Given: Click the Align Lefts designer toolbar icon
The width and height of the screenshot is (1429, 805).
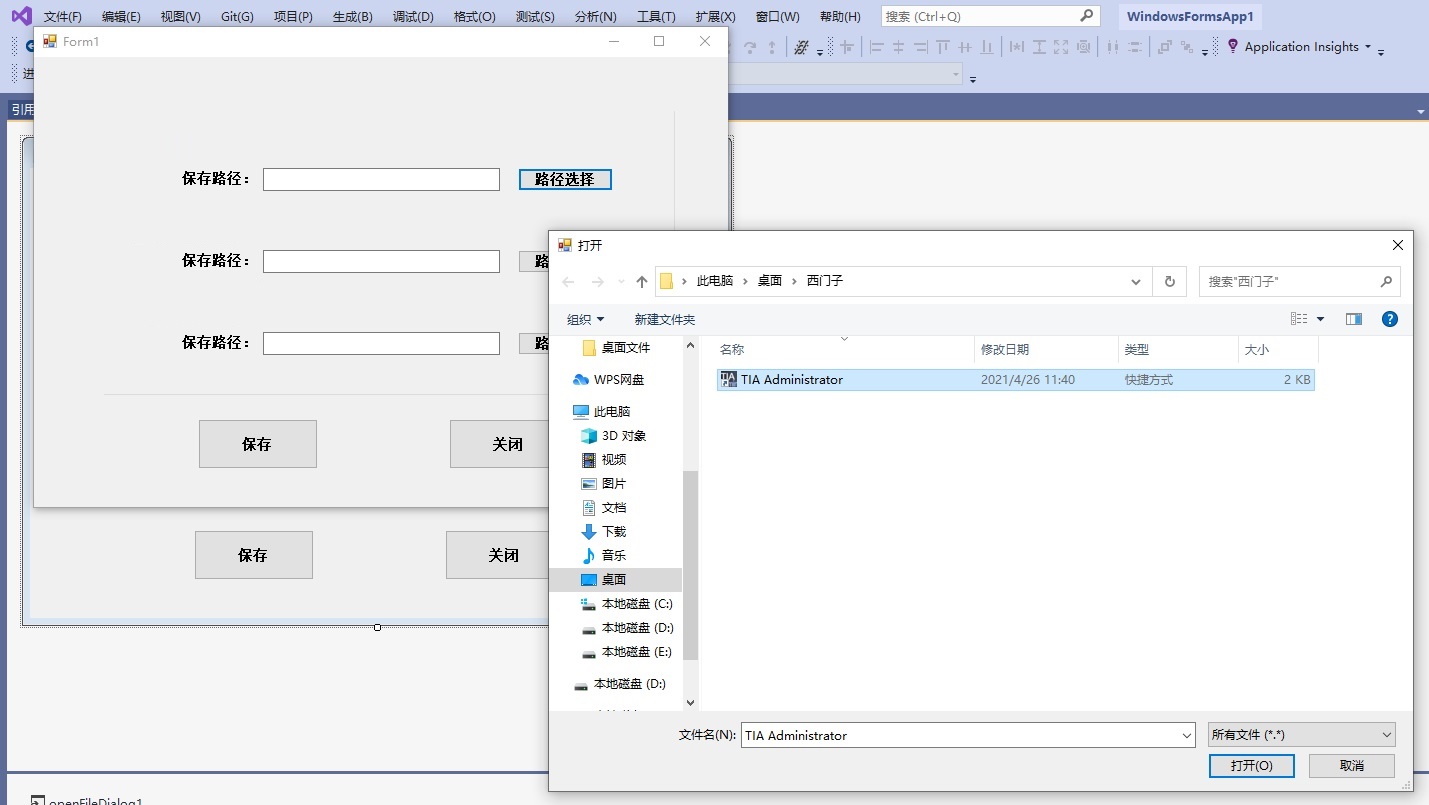Looking at the screenshot, I should coord(875,46).
